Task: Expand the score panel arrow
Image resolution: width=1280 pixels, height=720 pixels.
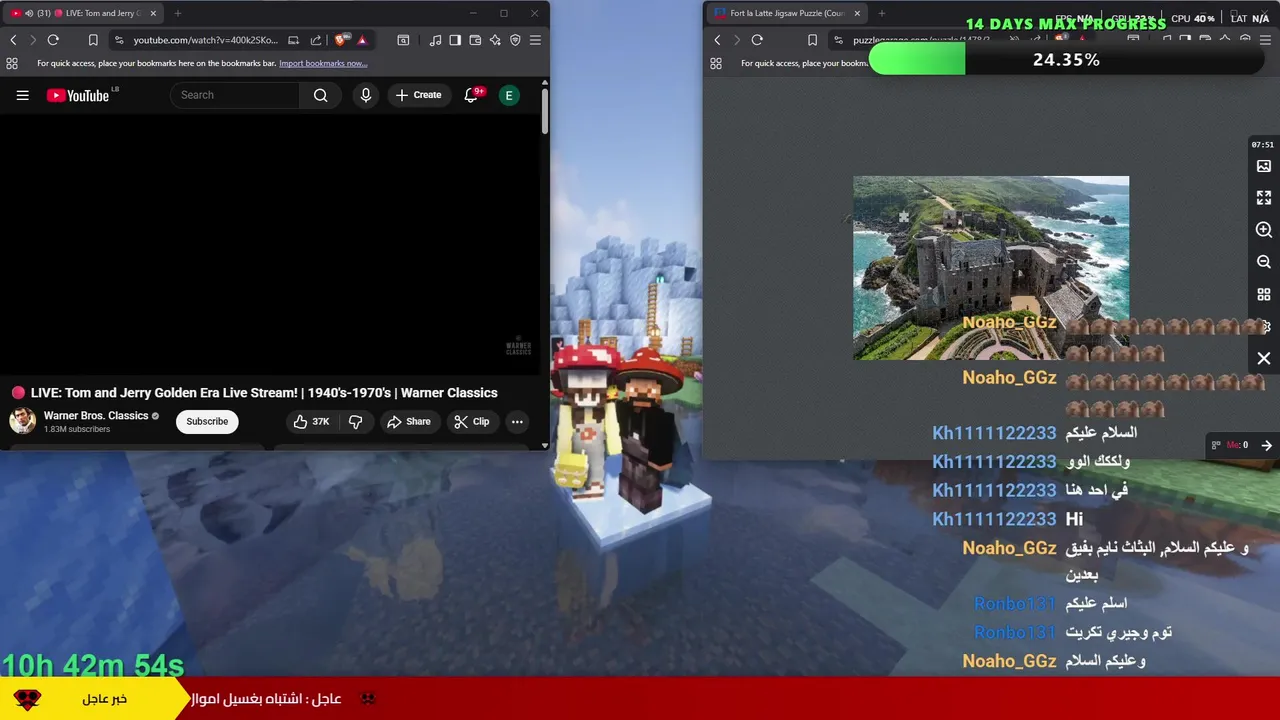Action: click(x=1267, y=445)
